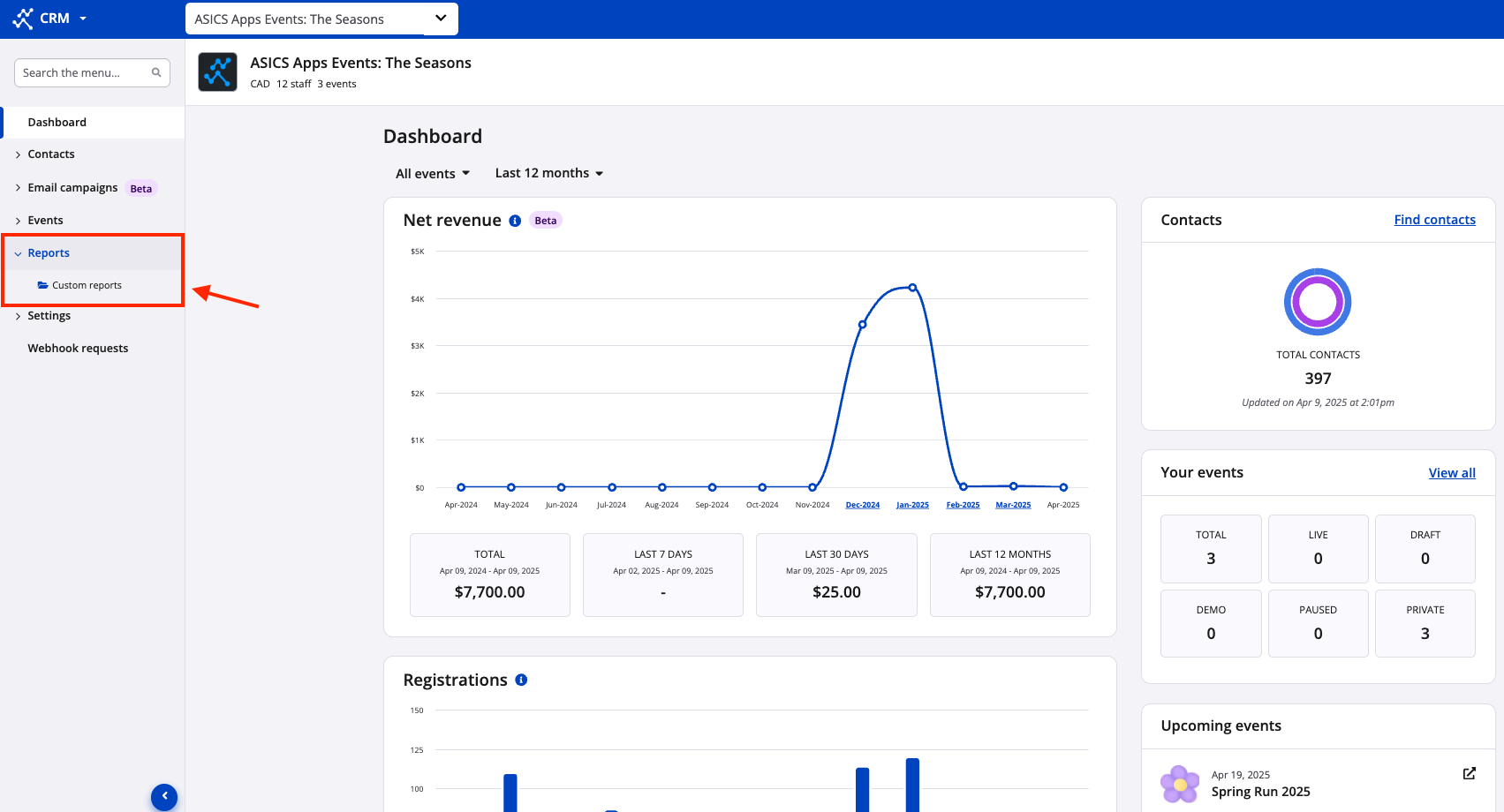
Task: Click the CRM logo icon
Action: click(23, 19)
